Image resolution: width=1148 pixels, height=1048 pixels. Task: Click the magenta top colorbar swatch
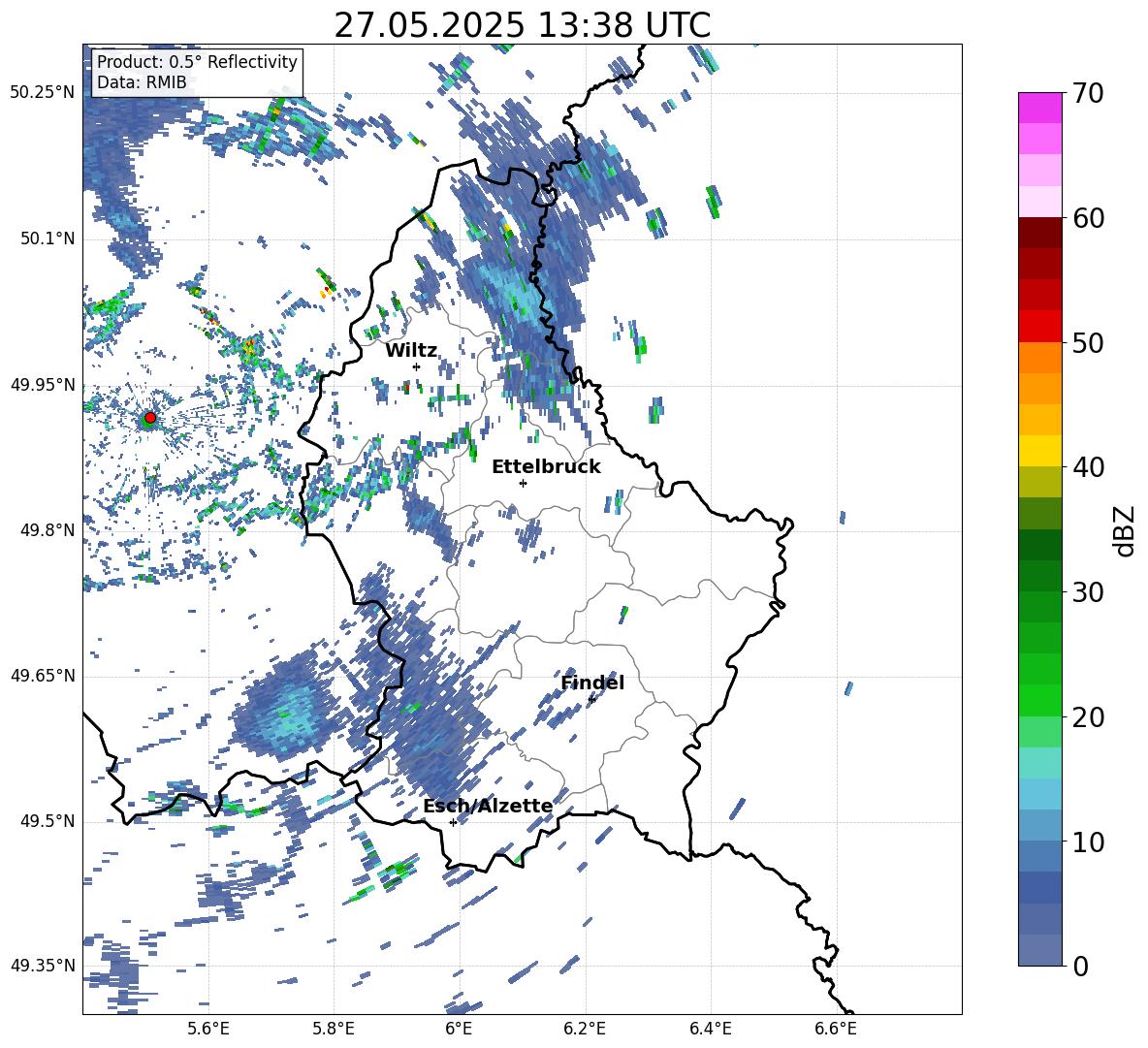[1039, 109]
